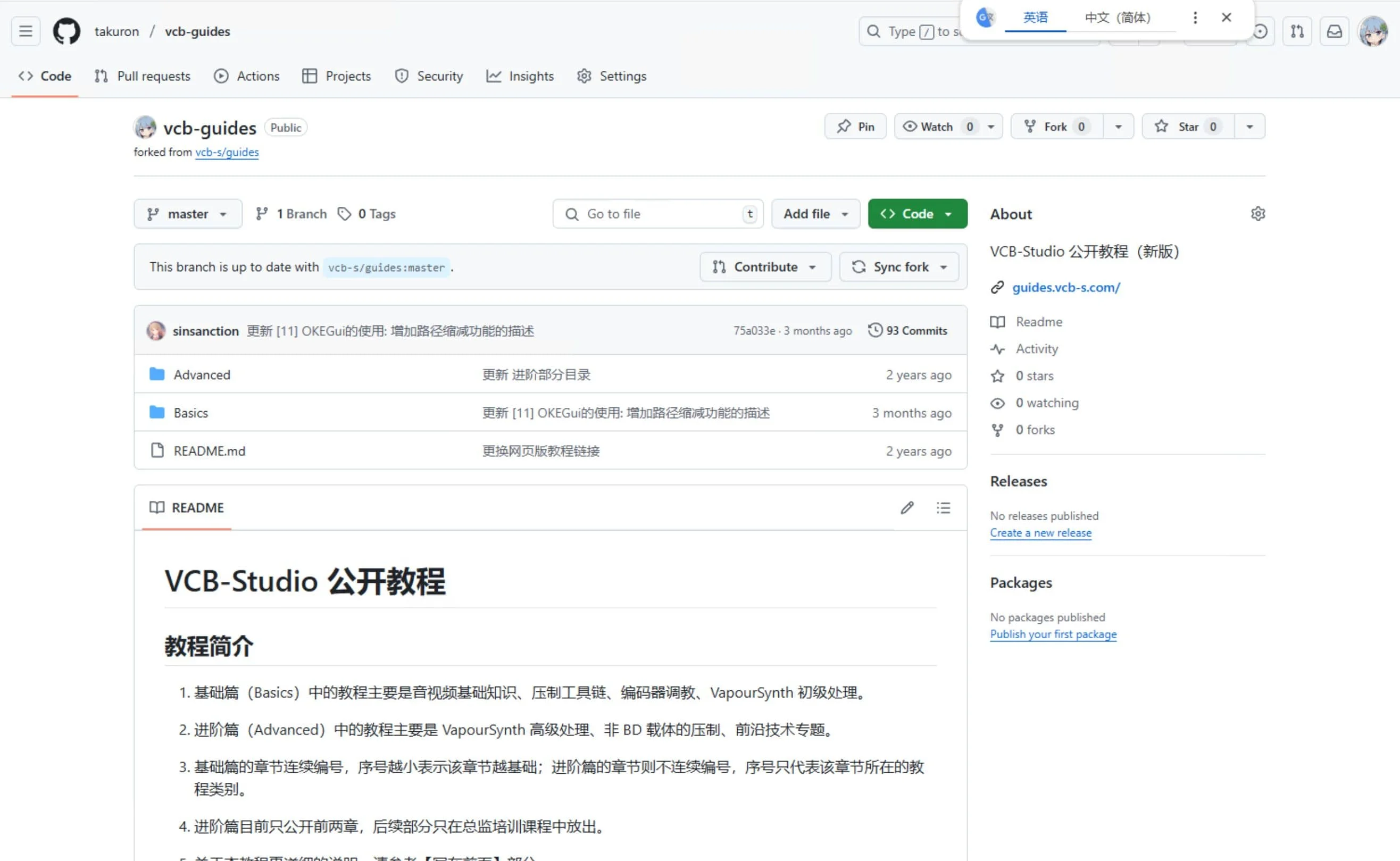
Task: Open the Releases heading link
Action: point(1019,481)
